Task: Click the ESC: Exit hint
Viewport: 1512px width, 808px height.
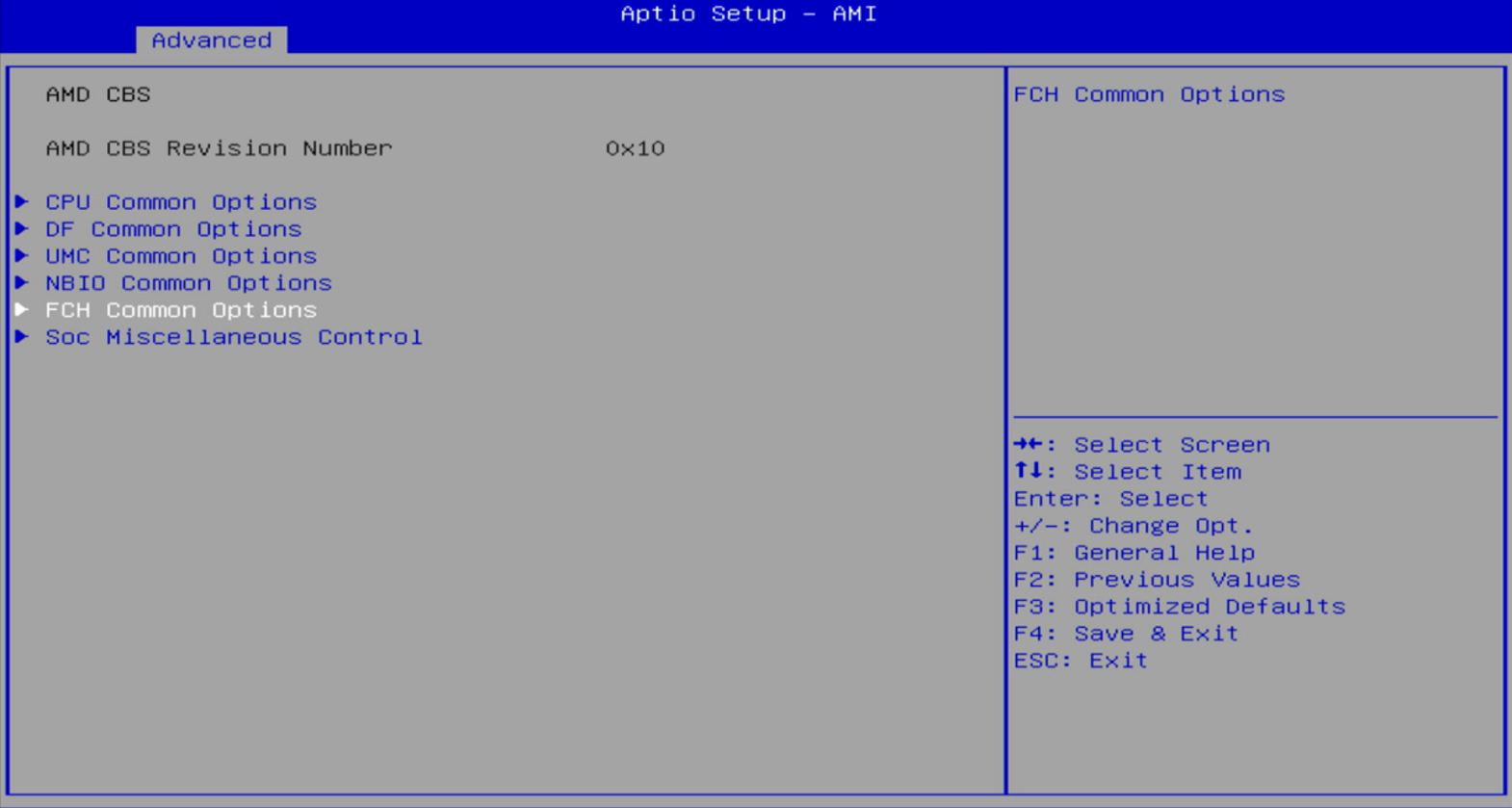Action: click(x=1081, y=661)
